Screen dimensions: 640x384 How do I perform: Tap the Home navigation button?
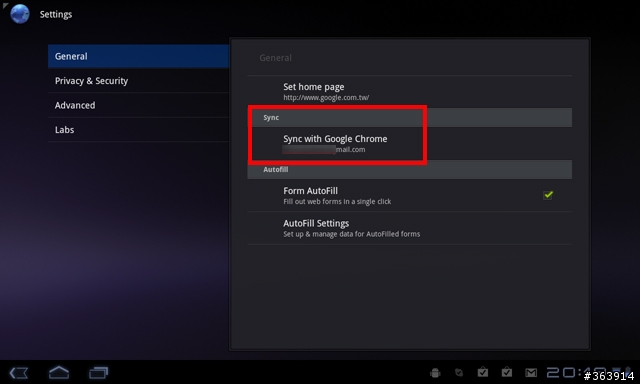pos(59,372)
